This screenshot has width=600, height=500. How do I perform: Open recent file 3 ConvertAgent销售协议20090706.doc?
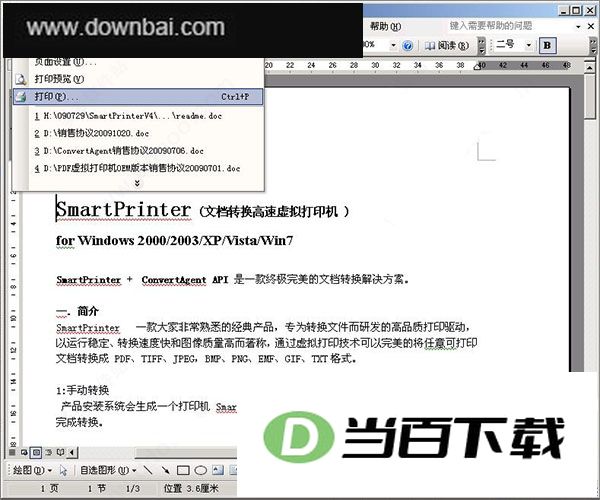[x=139, y=151]
